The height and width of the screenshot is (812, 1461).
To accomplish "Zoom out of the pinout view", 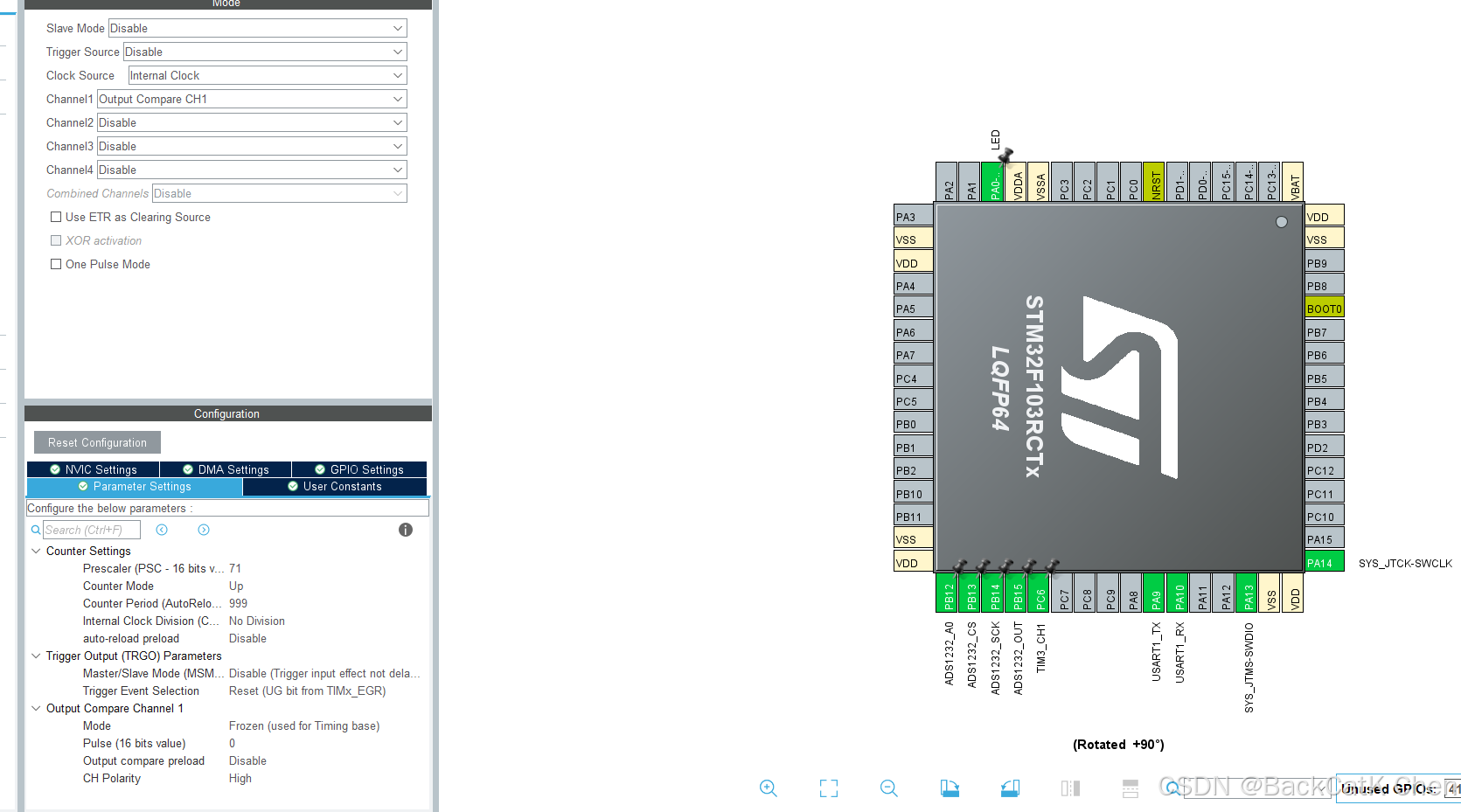I will [x=889, y=788].
